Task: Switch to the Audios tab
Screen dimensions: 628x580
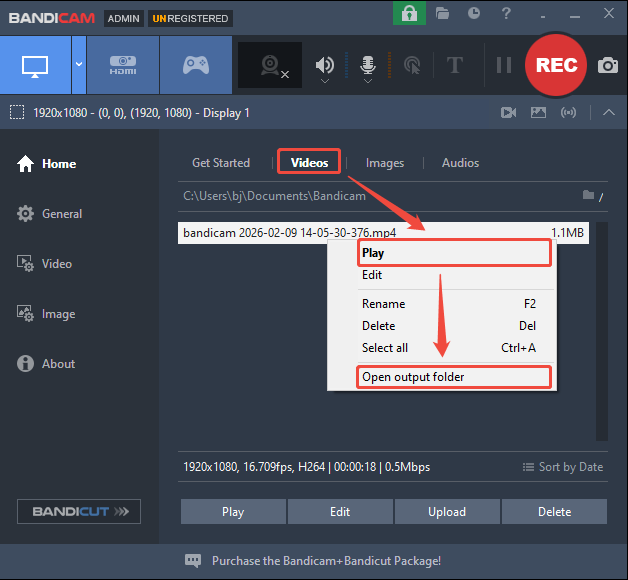Action: tap(460, 163)
